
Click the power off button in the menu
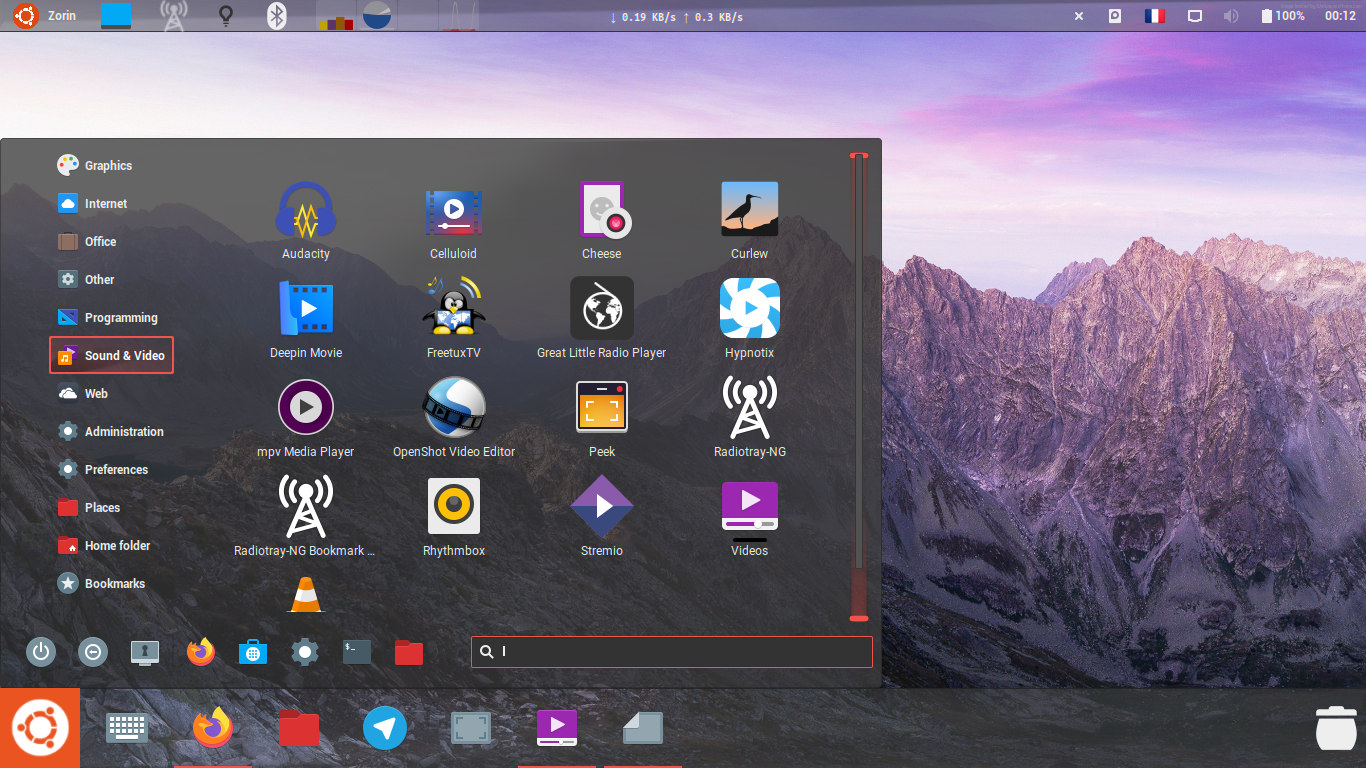coord(40,652)
